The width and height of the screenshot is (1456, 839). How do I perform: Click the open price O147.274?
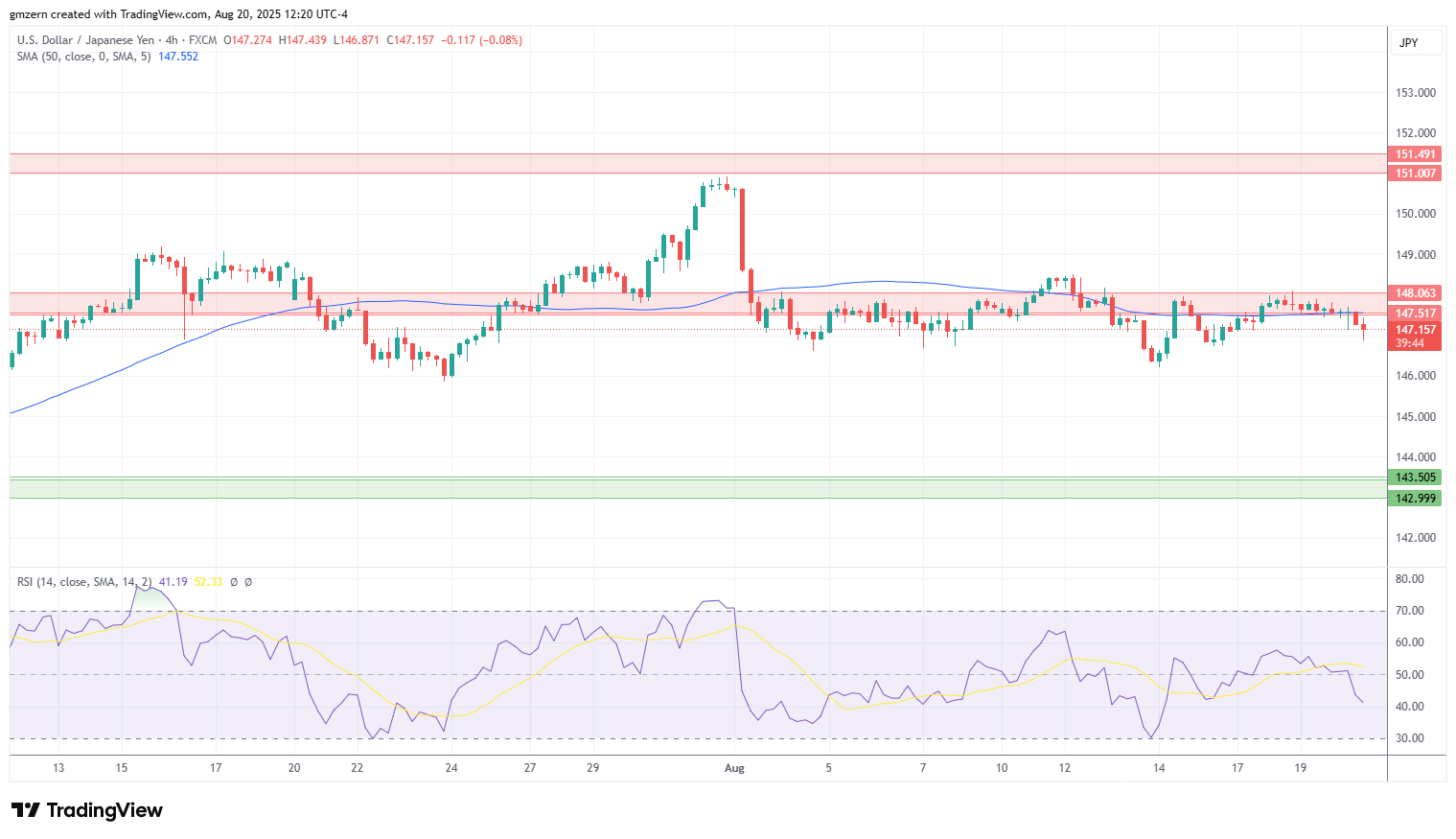tap(247, 40)
